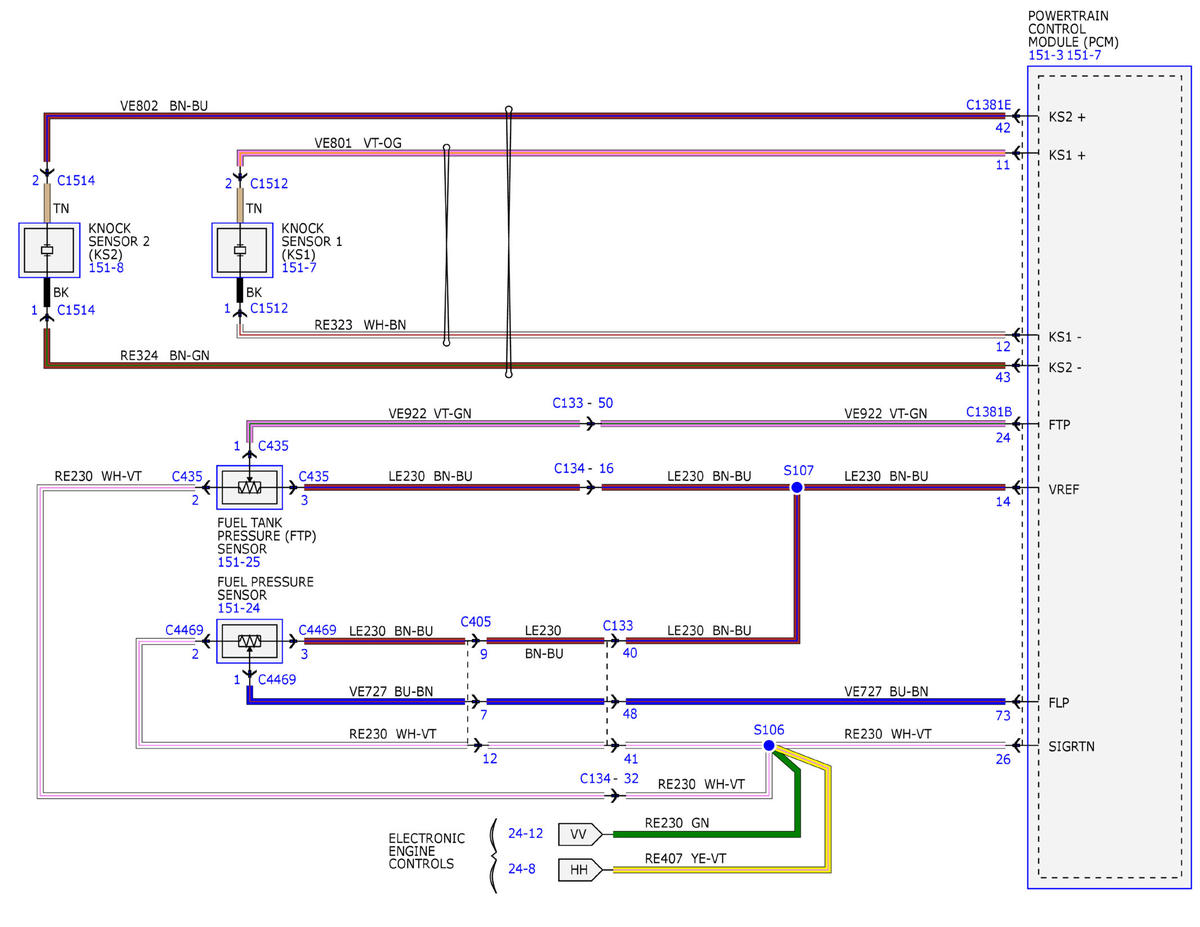Select the C134 - 32 connector label
Image resolution: width=1200 pixels, height=927 pixels.
610,779
